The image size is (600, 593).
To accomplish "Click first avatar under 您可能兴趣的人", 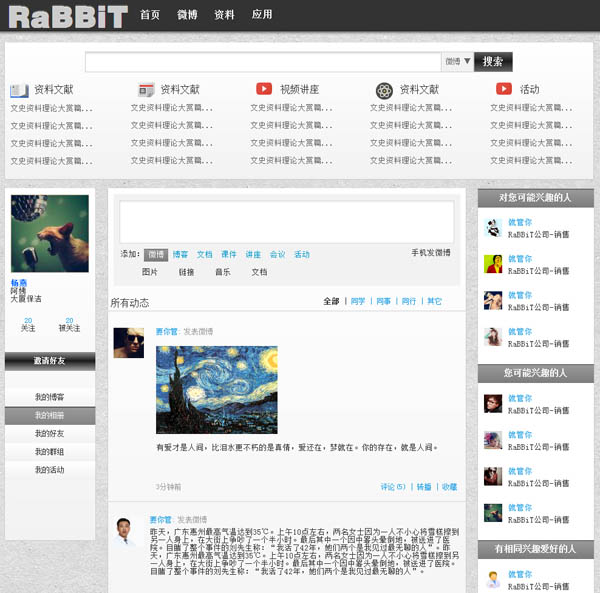I will point(493,404).
